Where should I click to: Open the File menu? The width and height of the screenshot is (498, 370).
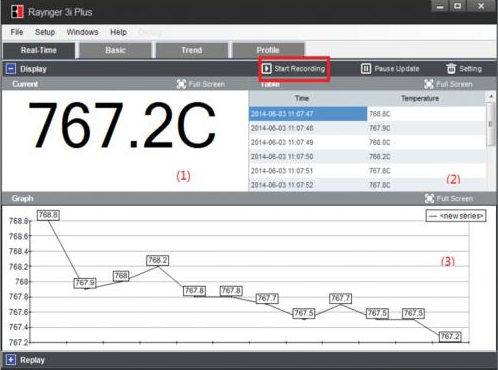[17, 32]
